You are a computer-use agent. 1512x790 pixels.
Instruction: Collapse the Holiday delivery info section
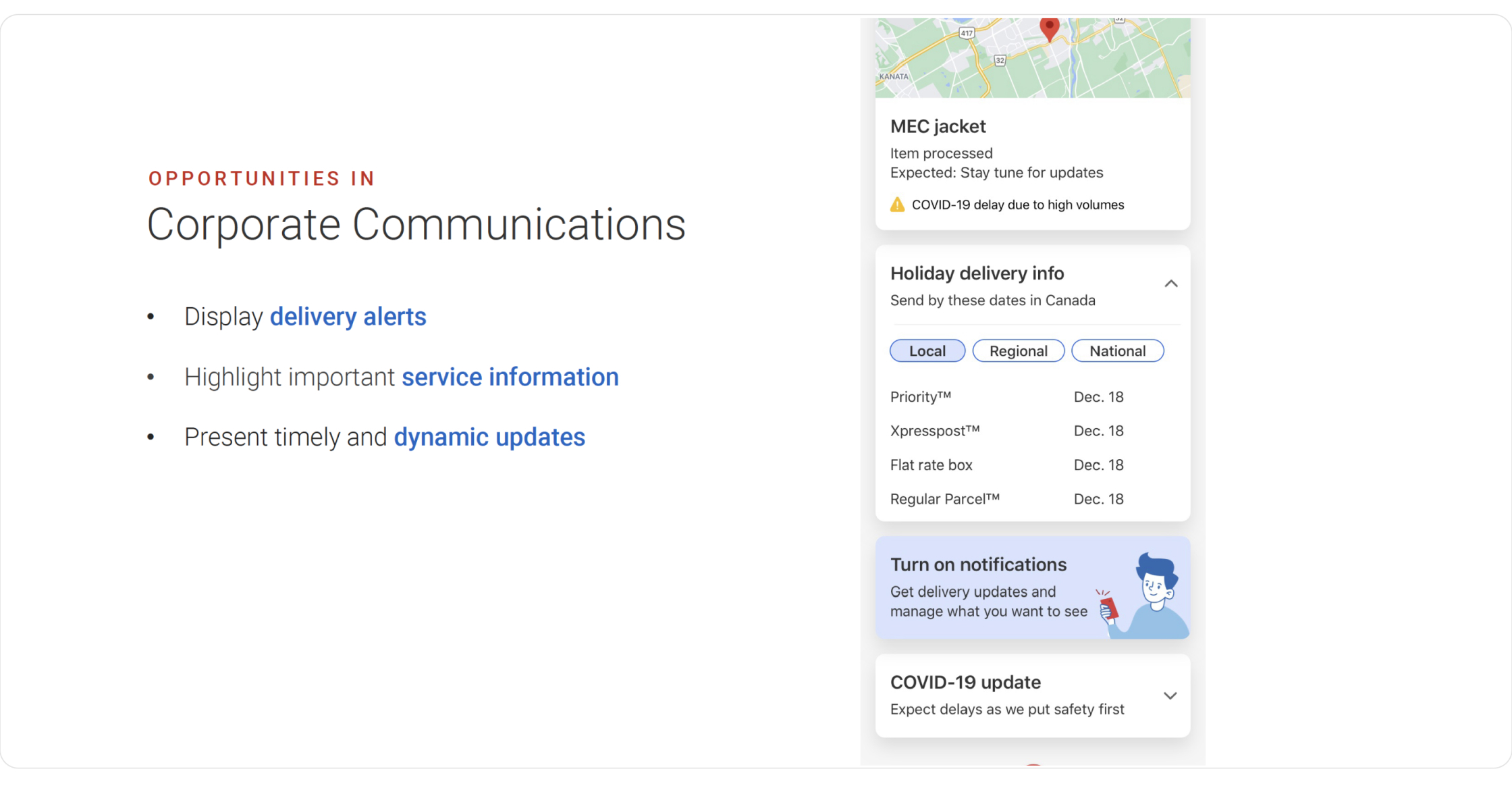1171,284
